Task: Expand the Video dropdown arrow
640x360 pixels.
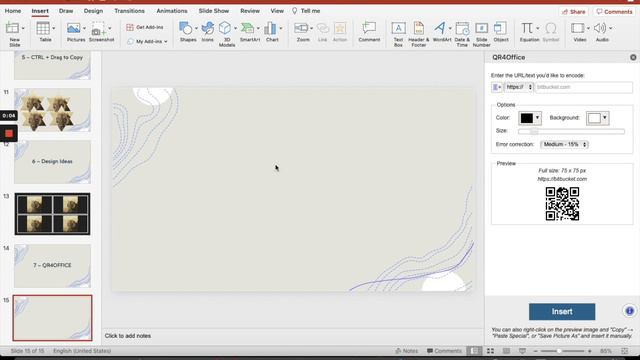Action: click(588, 28)
